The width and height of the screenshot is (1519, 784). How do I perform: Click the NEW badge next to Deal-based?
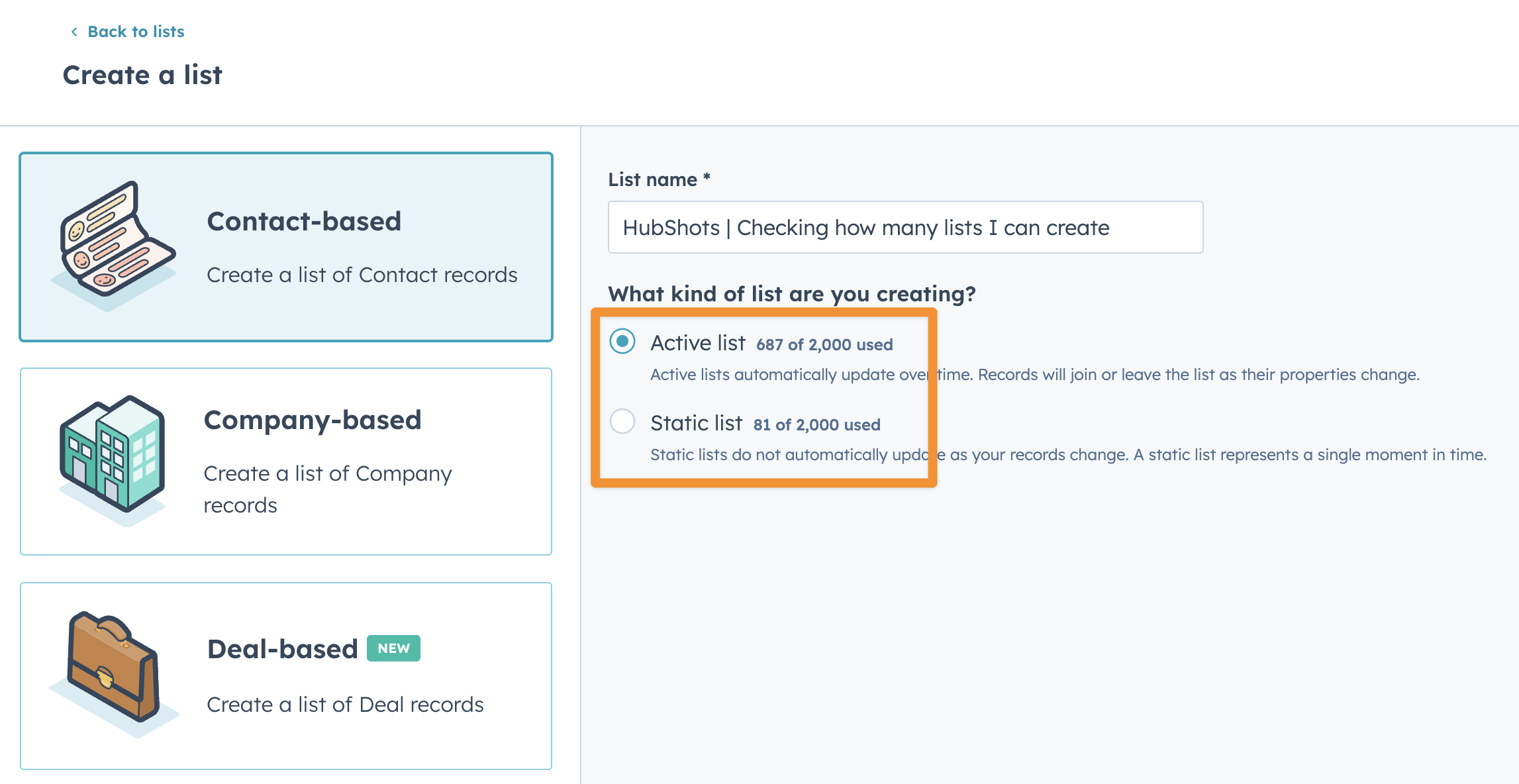click(393, 648)
